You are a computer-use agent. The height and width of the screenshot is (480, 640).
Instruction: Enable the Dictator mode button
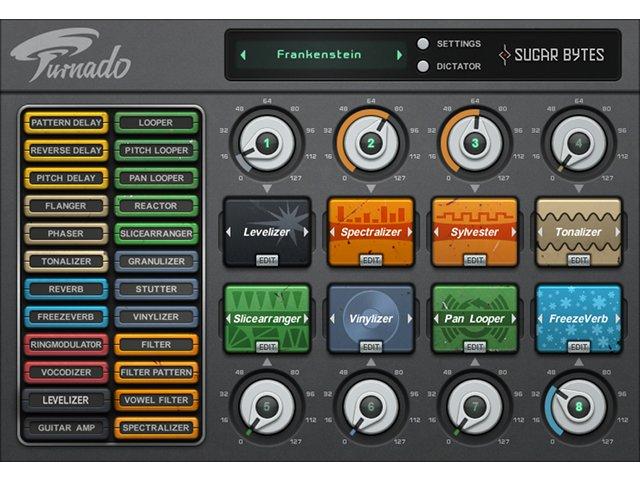point(424,66)
